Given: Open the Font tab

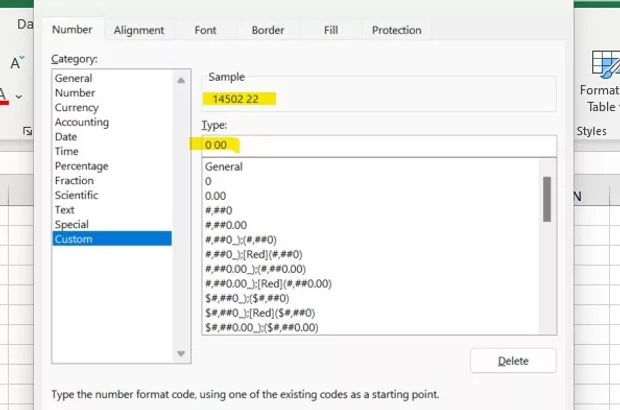Looking at the screenshot, I should coord(205,30).
